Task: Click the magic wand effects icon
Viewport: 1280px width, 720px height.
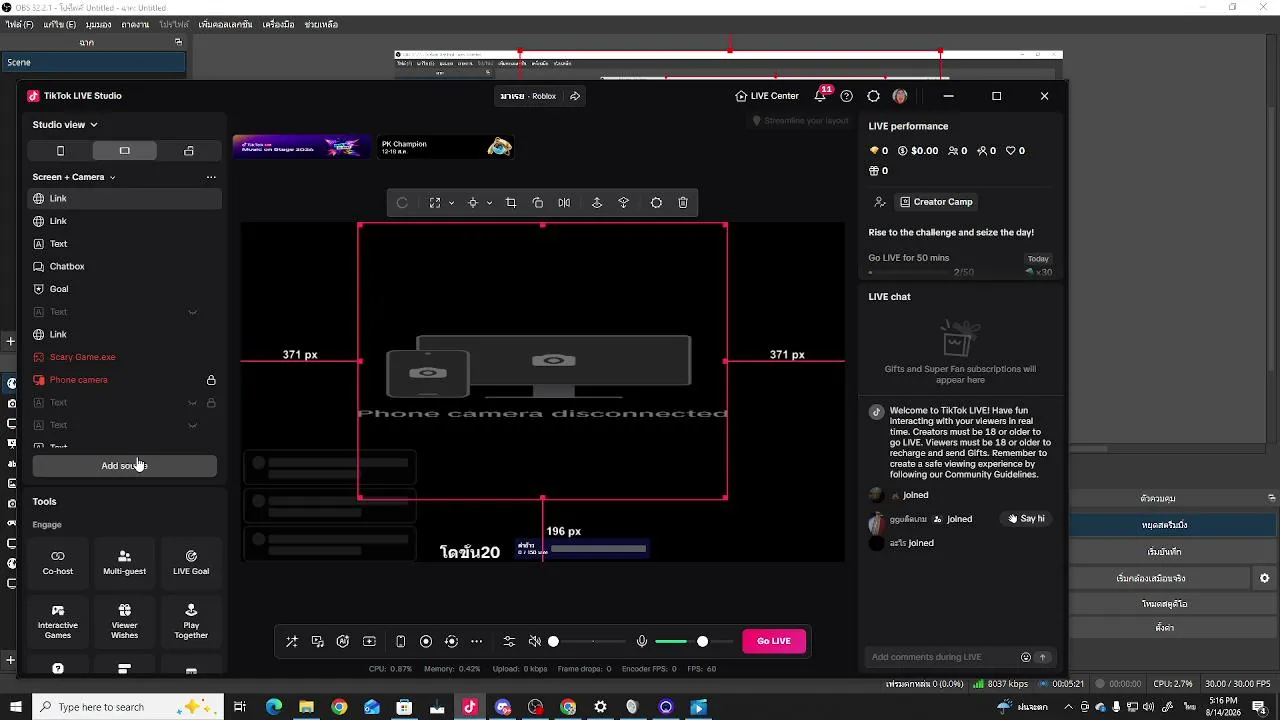Action: coord(292,641)
